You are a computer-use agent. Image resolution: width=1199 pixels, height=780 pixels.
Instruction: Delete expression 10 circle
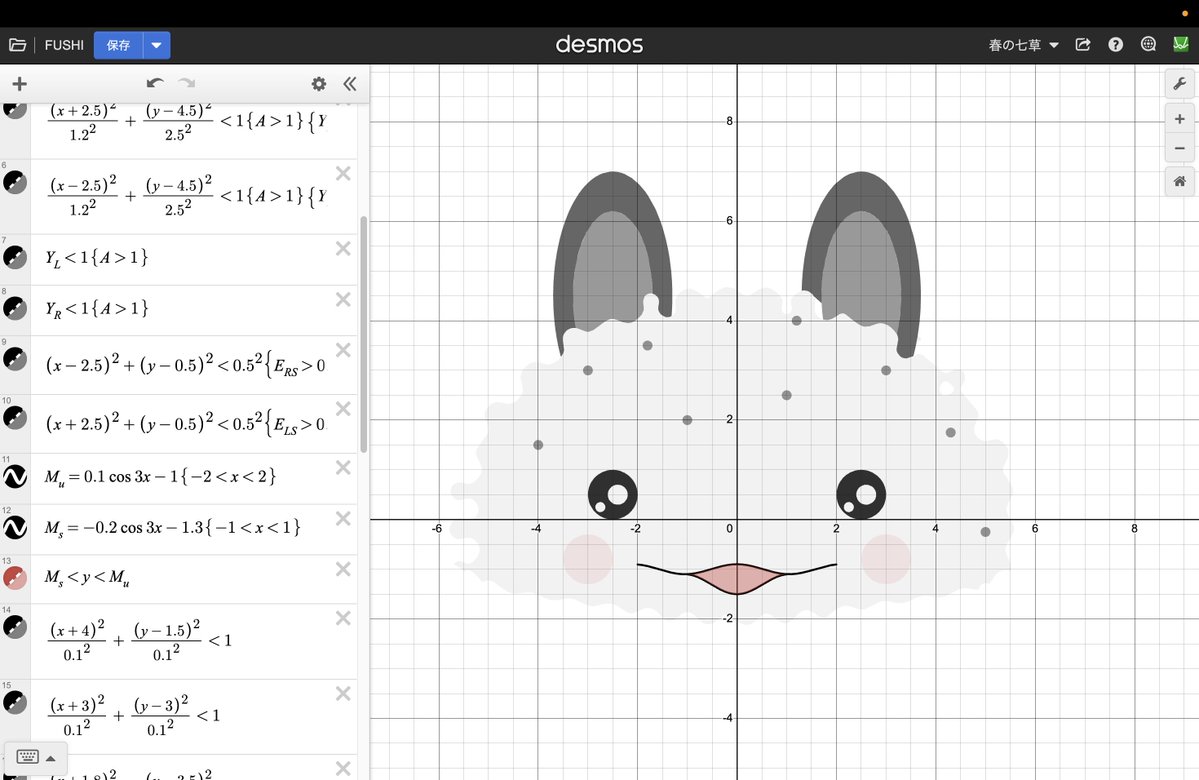pyautogui.click(x=343, y=409)
